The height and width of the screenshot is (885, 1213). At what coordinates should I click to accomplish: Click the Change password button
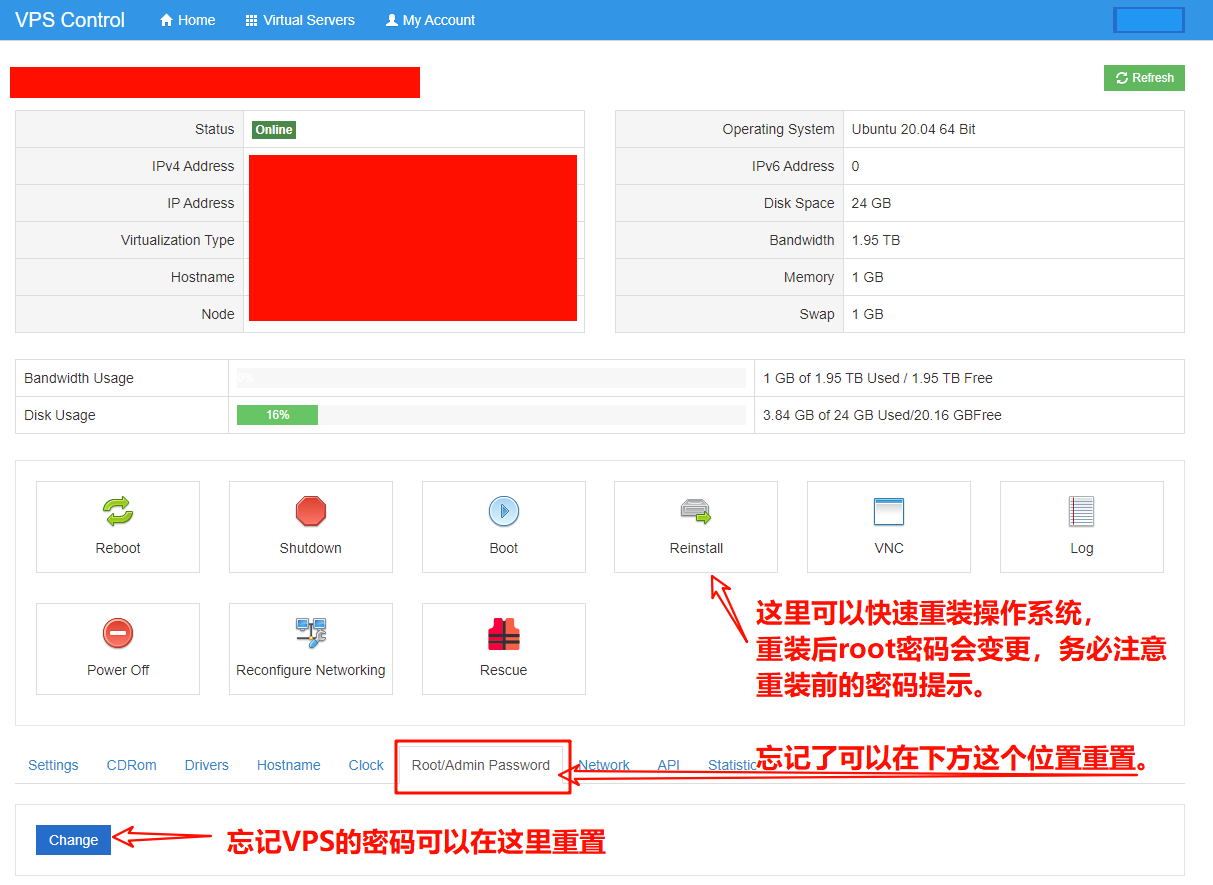pos(73,840)
